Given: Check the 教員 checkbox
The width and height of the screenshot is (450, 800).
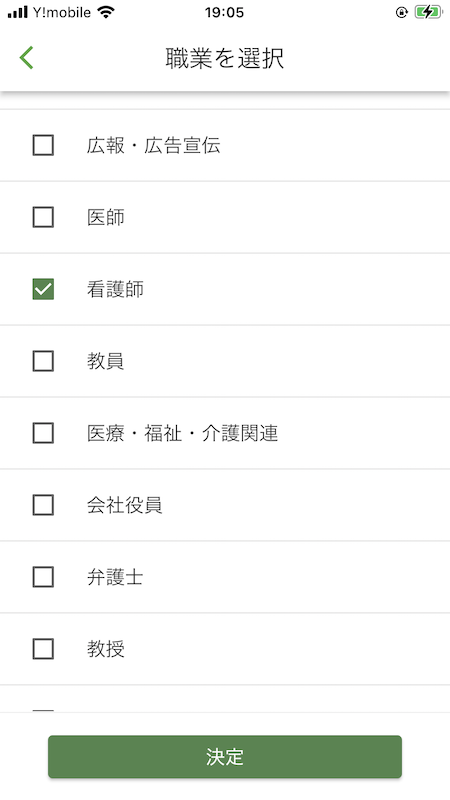Looking at the screenshot, I should pyautogui.click(x=43, y=361).
